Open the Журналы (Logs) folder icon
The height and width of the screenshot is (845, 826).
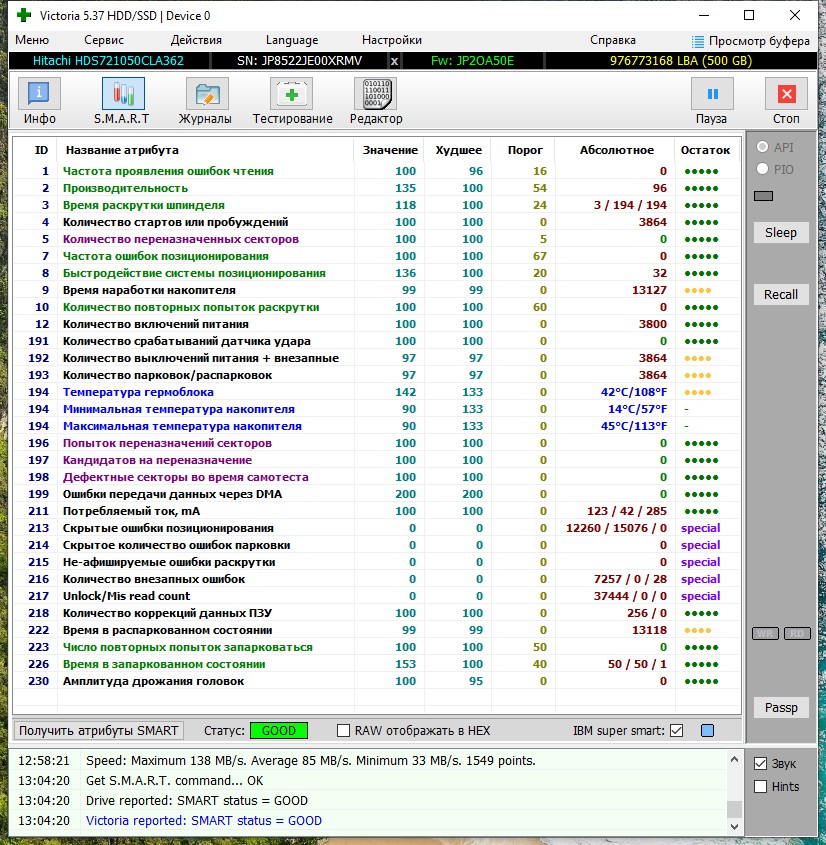pyautogui.click(x=207, y=94)
